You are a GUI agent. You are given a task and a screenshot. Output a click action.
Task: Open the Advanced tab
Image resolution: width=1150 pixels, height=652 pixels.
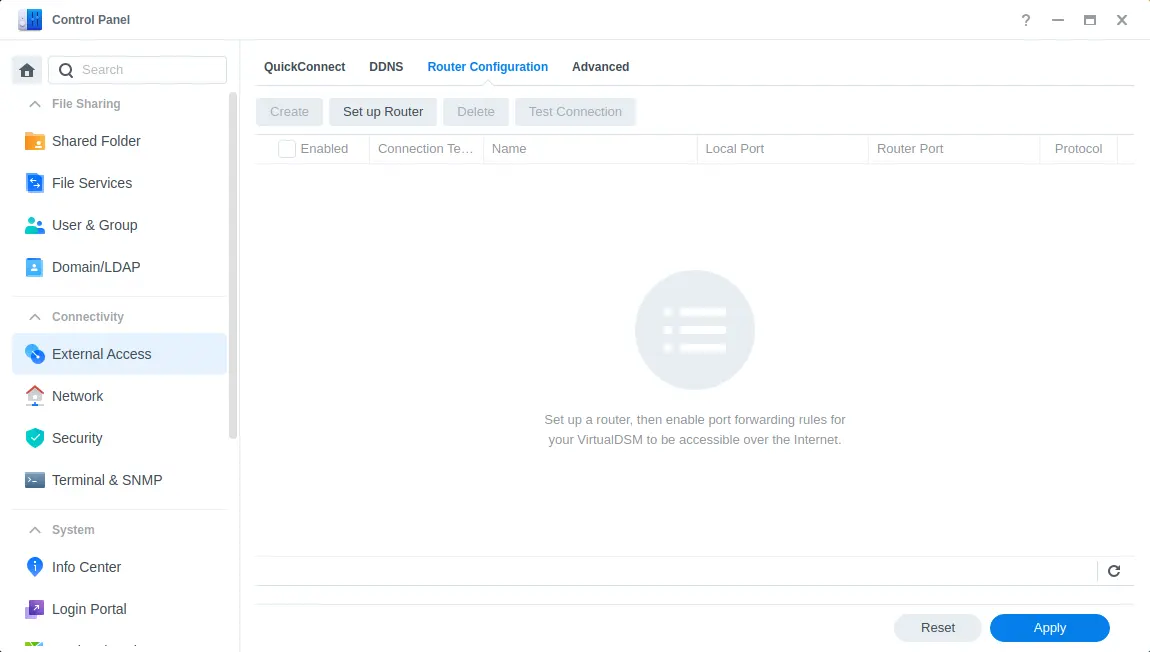(601, 67)
